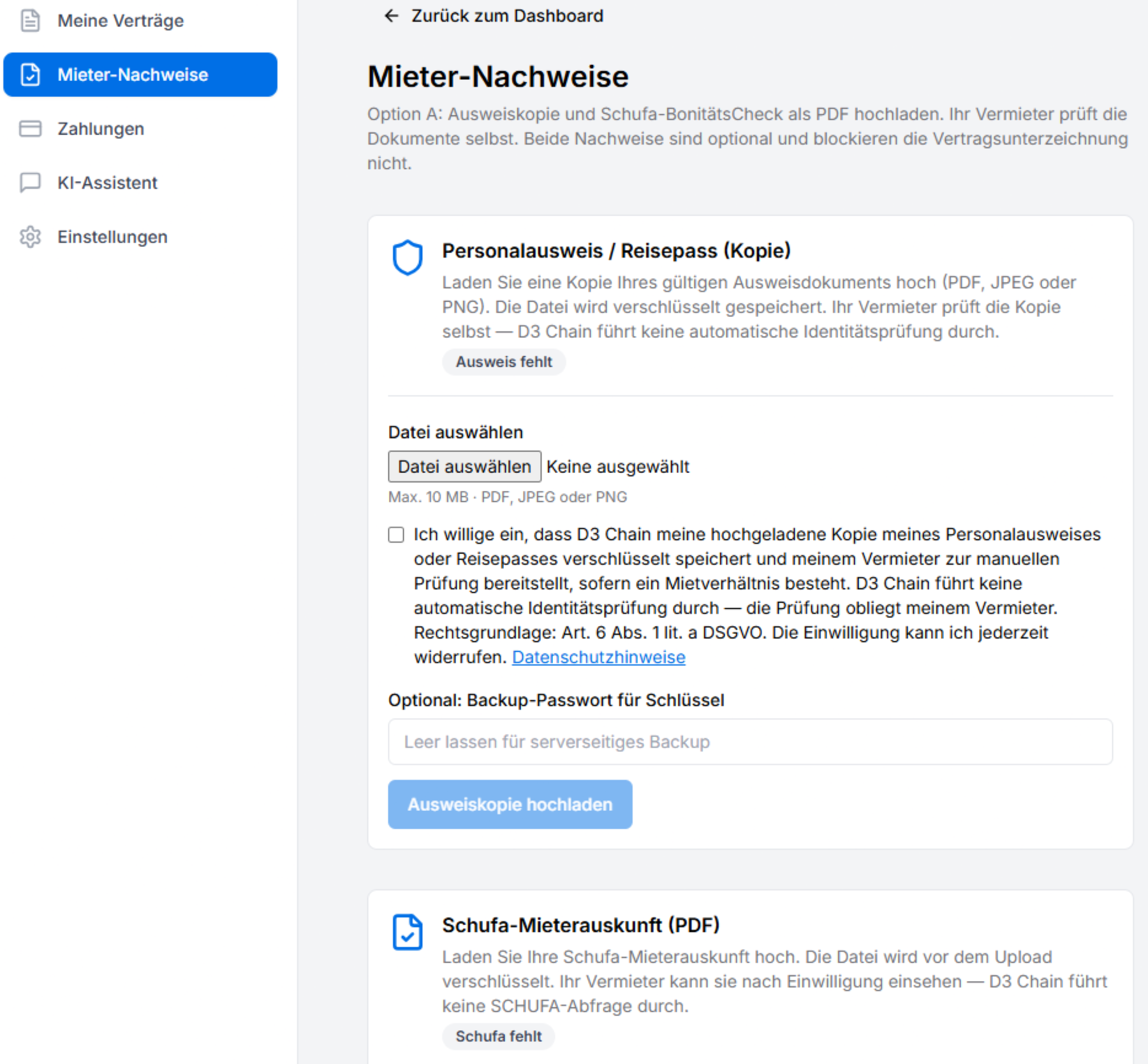The image size is (1148, 1064).
Task: Click the Ausweis fehlt status badge
Action: 504,362
